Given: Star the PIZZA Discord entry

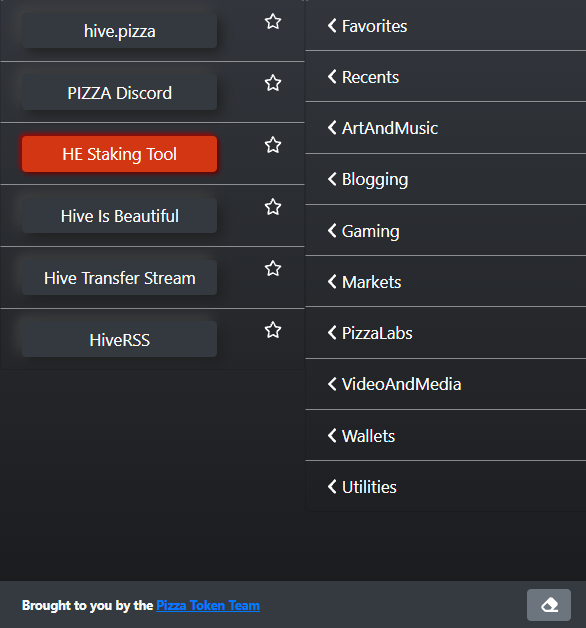Looking at the screenshot, I should click(273, 83).
